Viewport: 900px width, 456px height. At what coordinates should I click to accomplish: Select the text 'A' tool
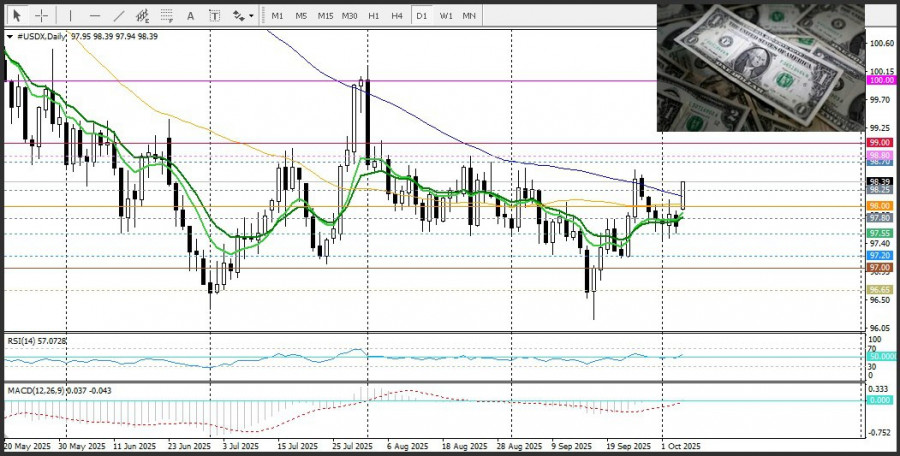pos(192,16)
